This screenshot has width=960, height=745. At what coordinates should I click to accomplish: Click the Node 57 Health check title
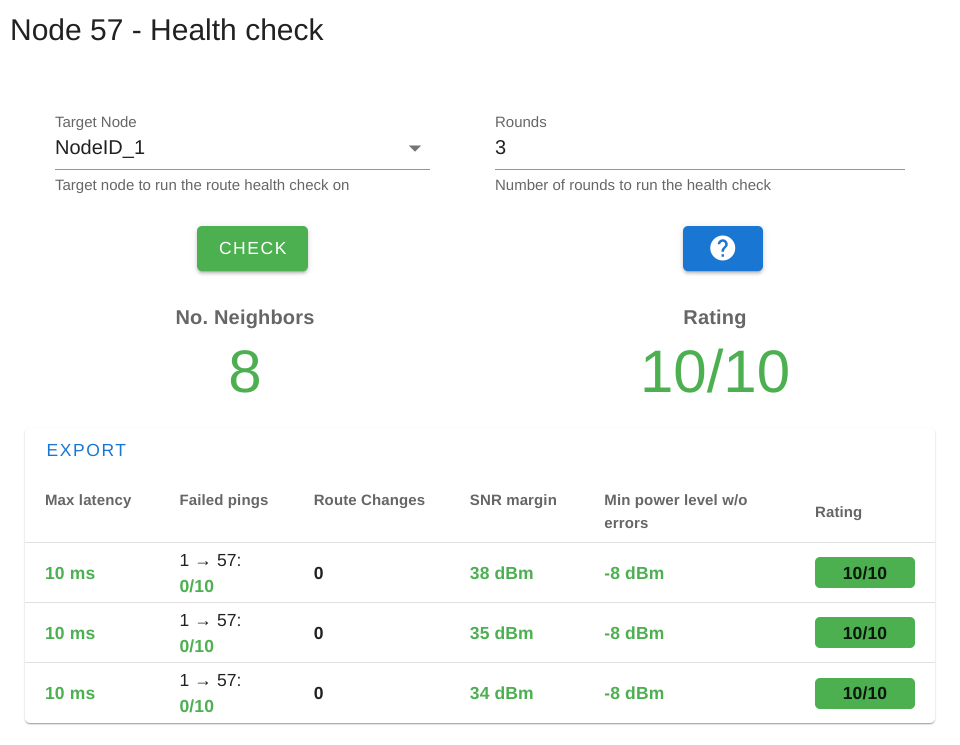click(x=167, y=30)
